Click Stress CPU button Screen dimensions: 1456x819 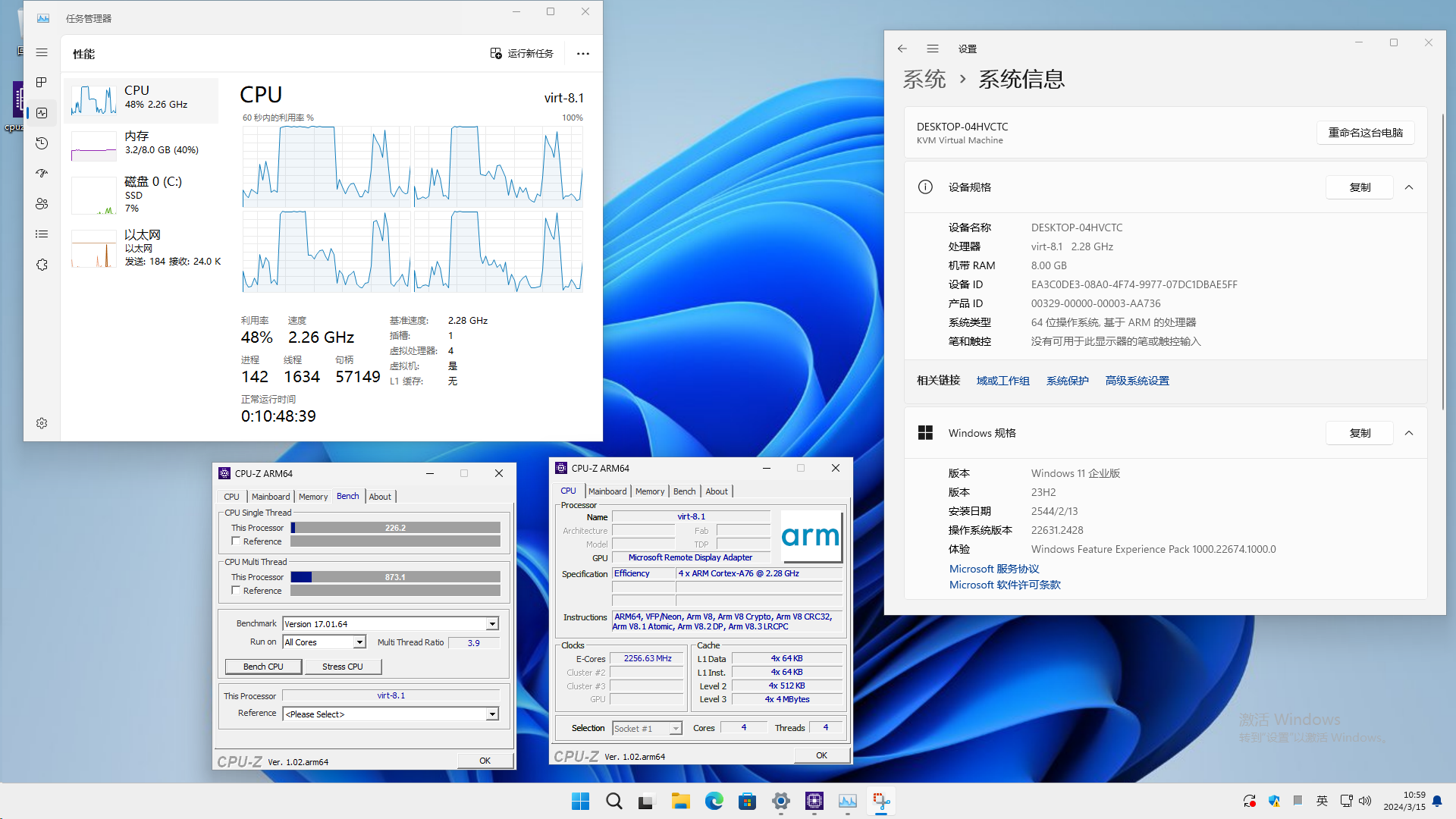(343, 667)
